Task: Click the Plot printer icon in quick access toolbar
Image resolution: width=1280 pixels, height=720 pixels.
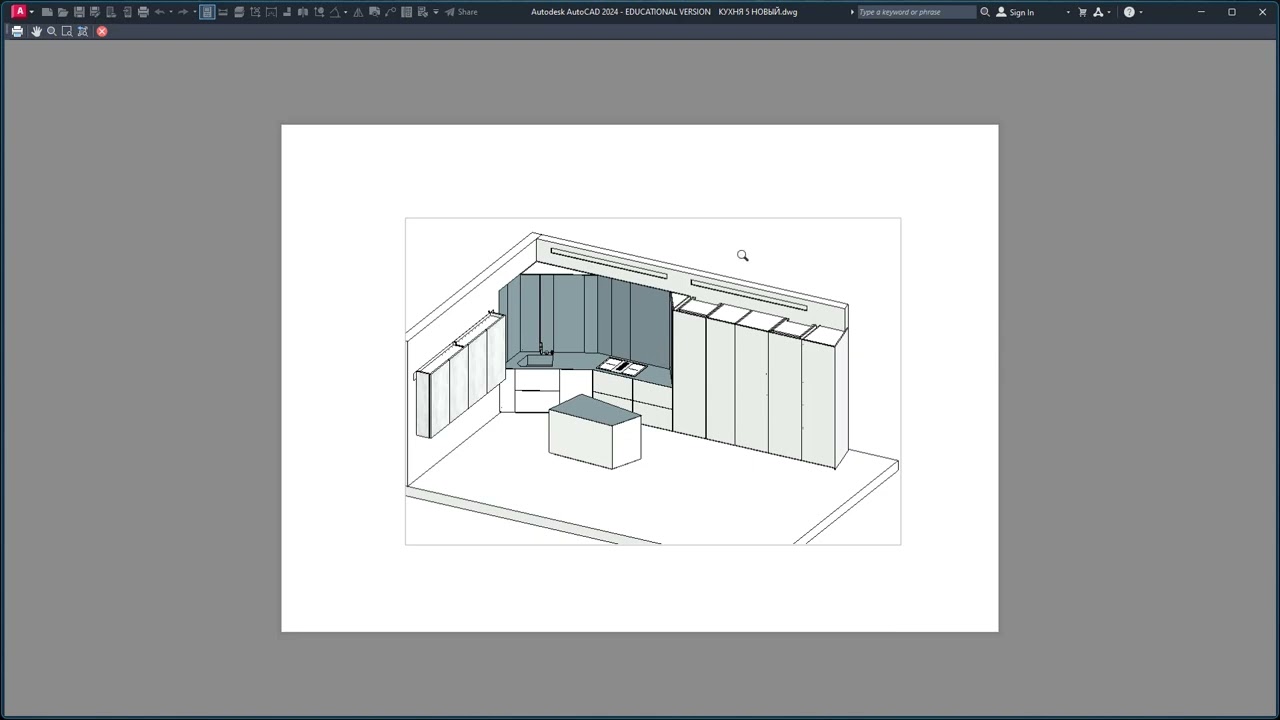Action: (x=143, y=12)
